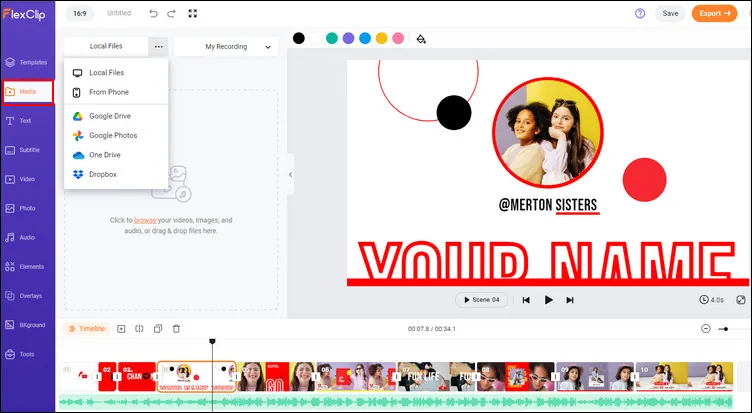Select the @MERTON SISTERS text on canvas
This screenshot has height=413, width=752.
(548, 205)
